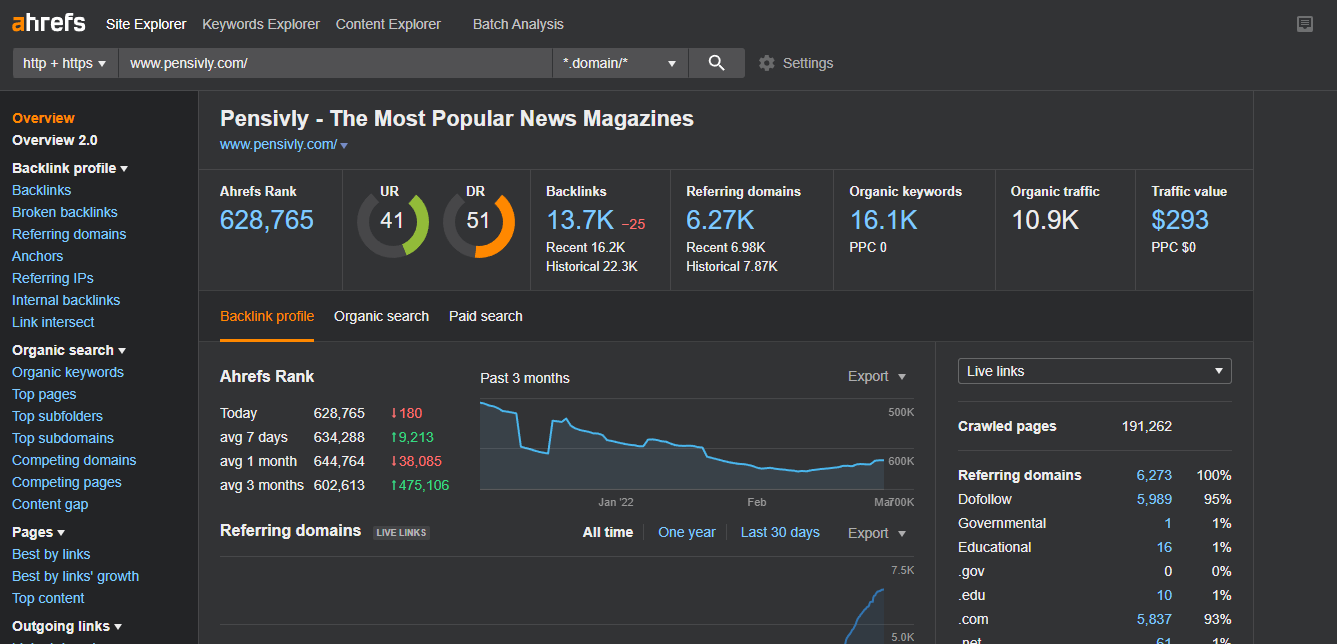1337x644 pixels.
Task: Open the *.domain/* mode dropdown
Action: (620, 63)
